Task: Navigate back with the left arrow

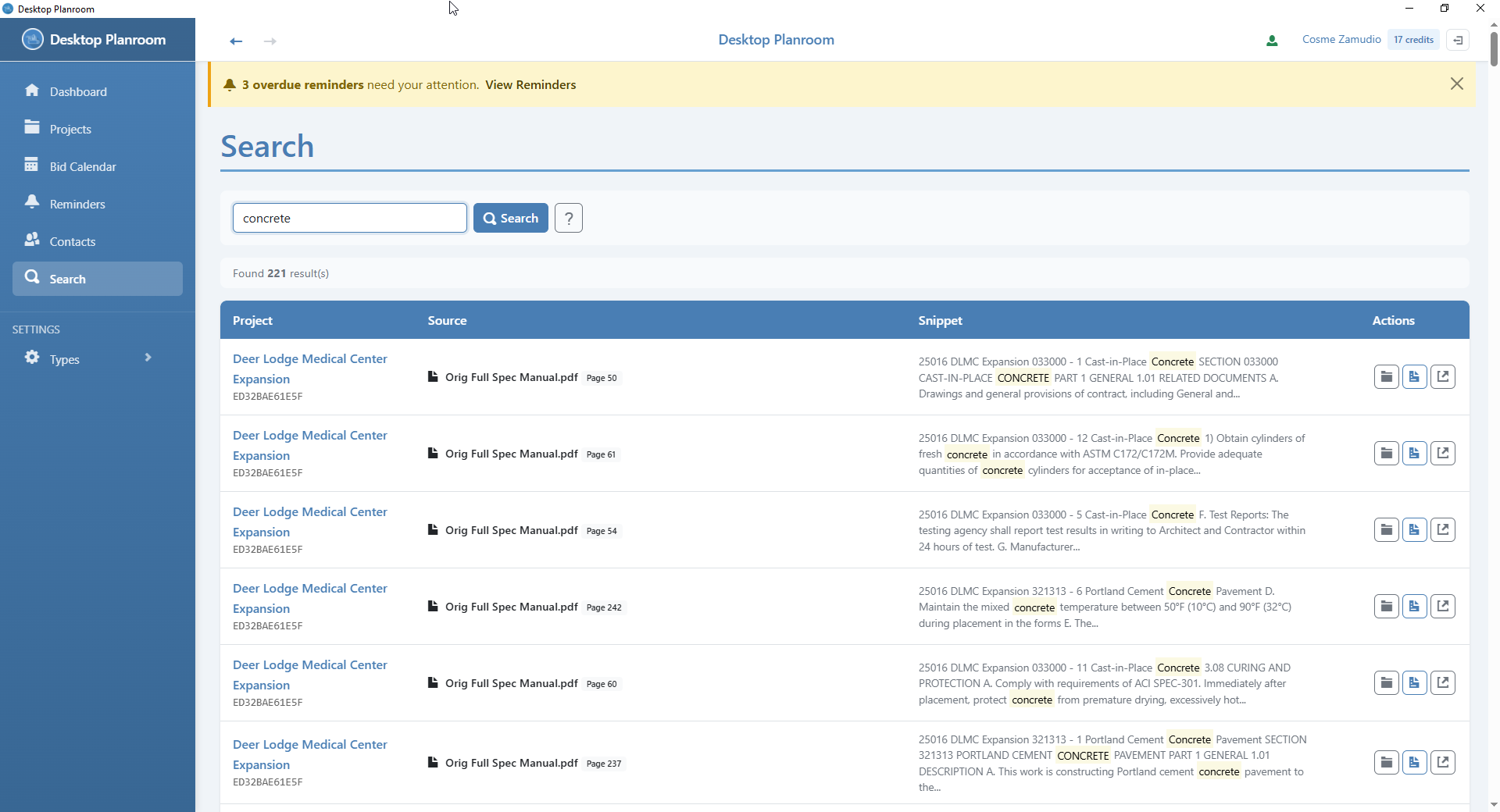Action: coord(236,41)
